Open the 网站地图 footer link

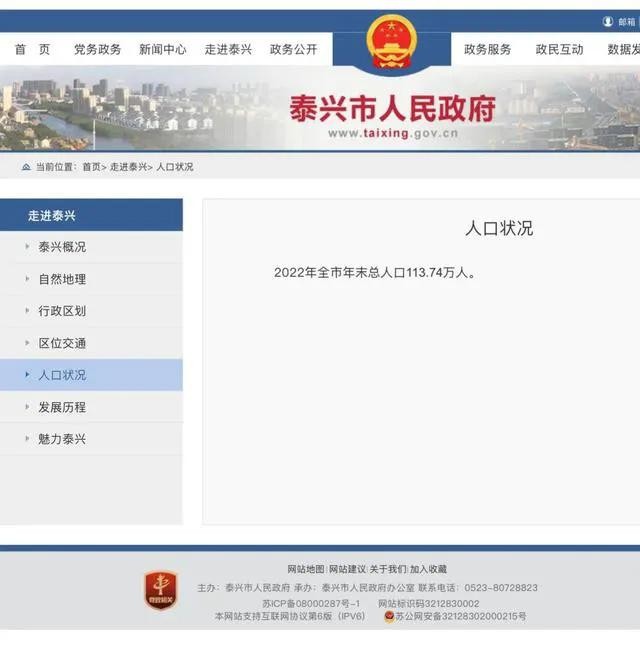pos(306,570)
